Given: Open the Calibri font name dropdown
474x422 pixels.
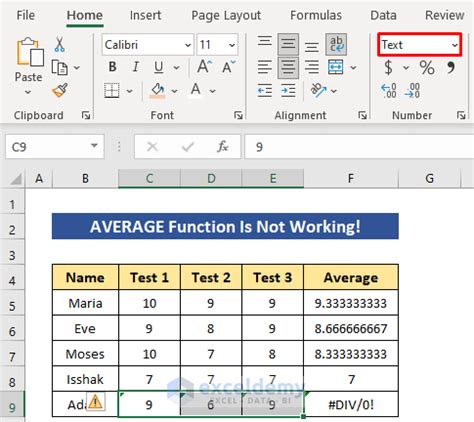Looking at the screenshot, I should [148, 44].
